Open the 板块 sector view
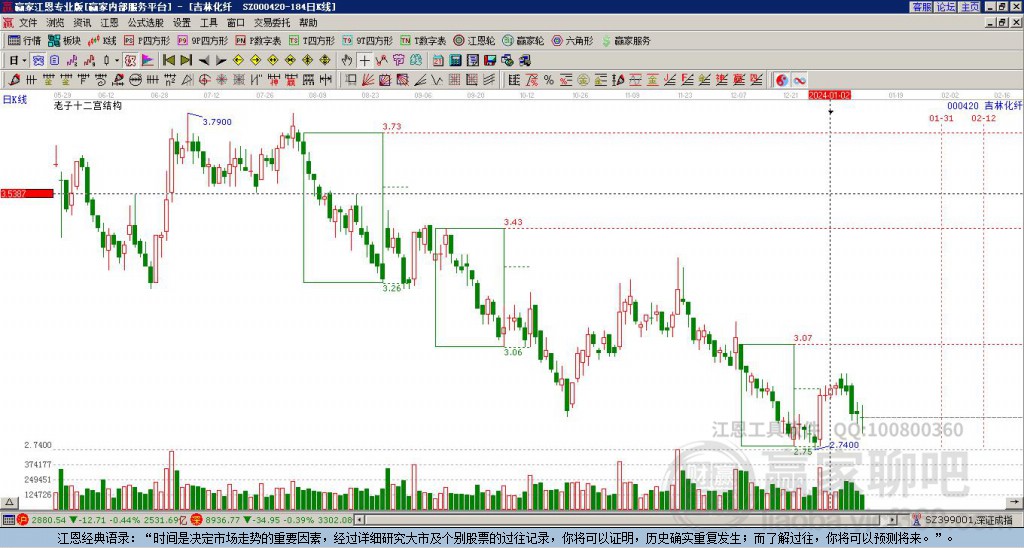 coord(64,40)
